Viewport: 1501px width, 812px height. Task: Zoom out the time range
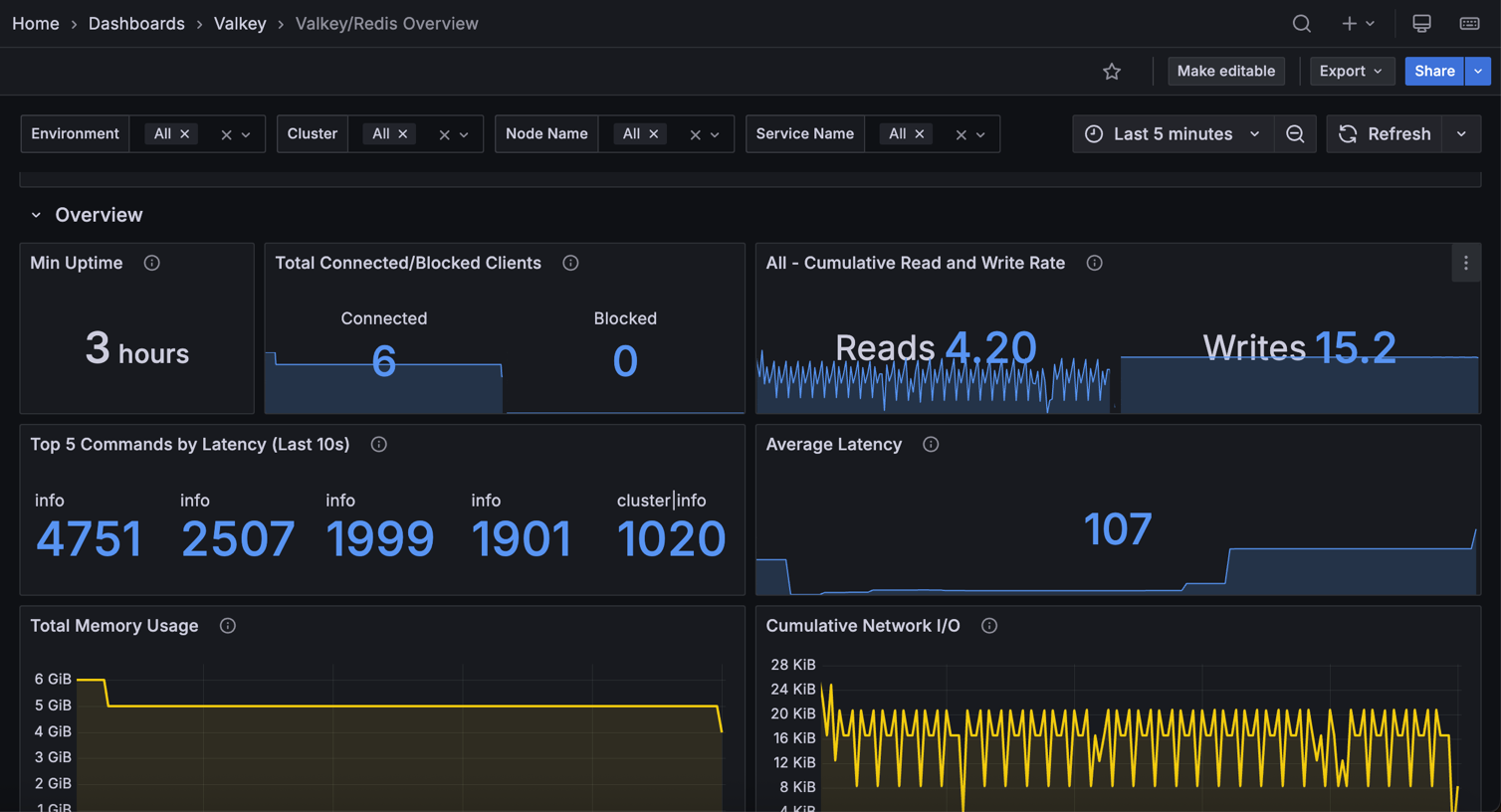pos(1295,133)
